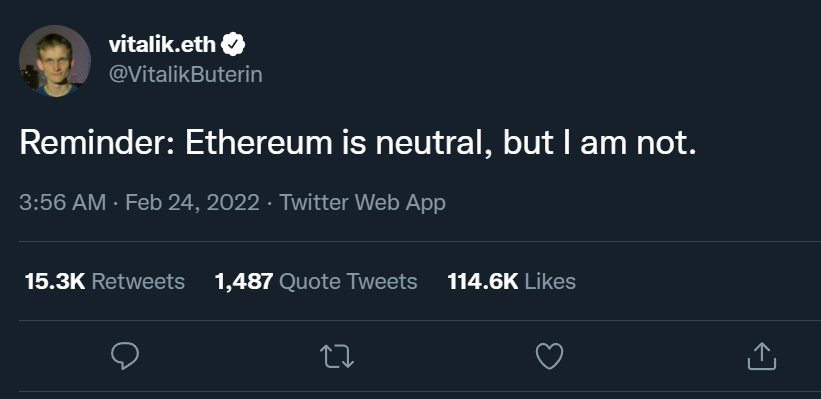Open the share tweet upload icon

point(761,356)
